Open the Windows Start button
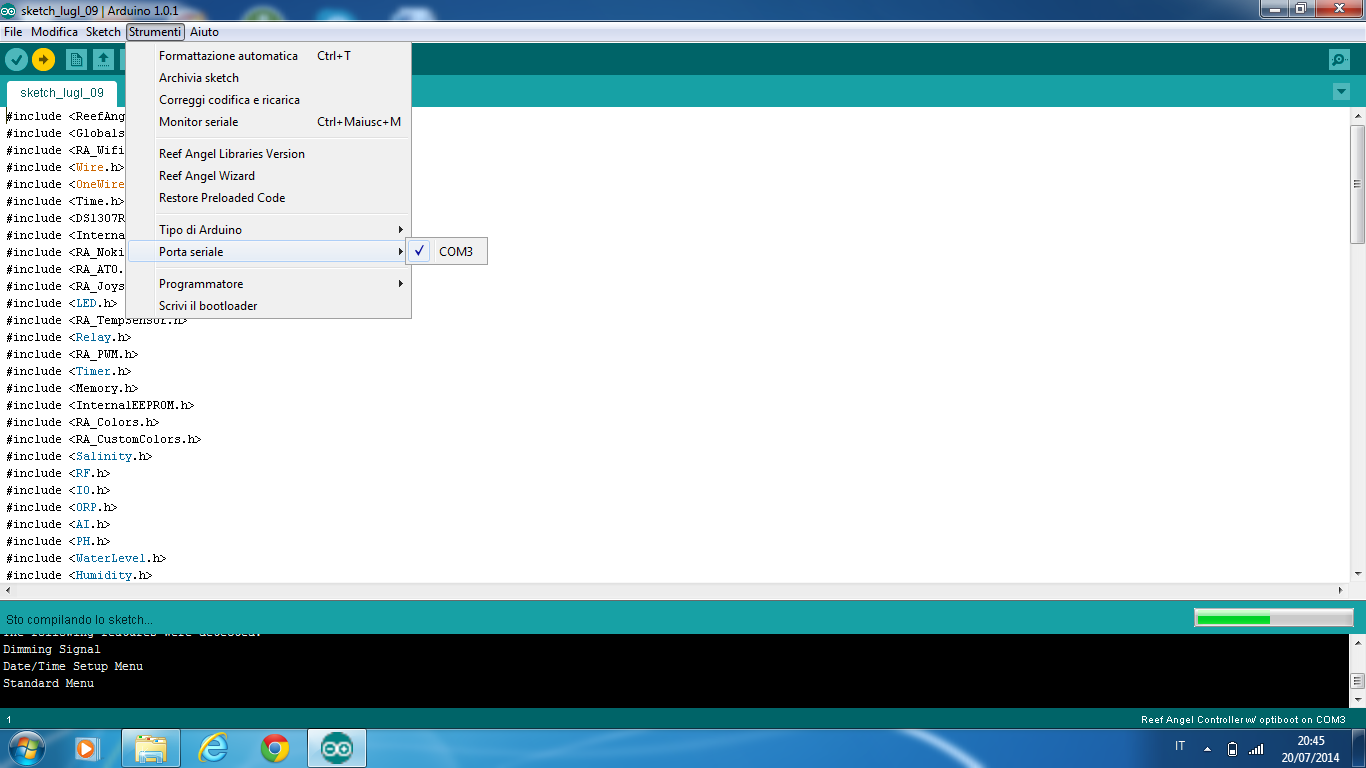 25,748
